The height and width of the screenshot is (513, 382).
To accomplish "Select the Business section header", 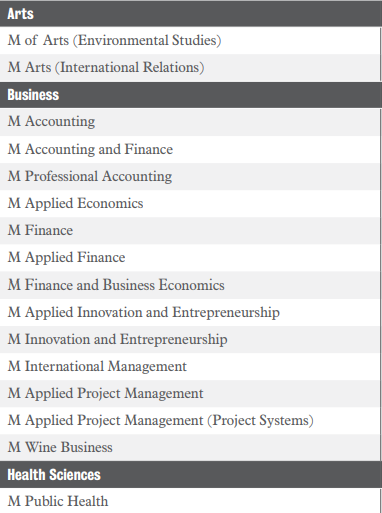I will [190, 95].
